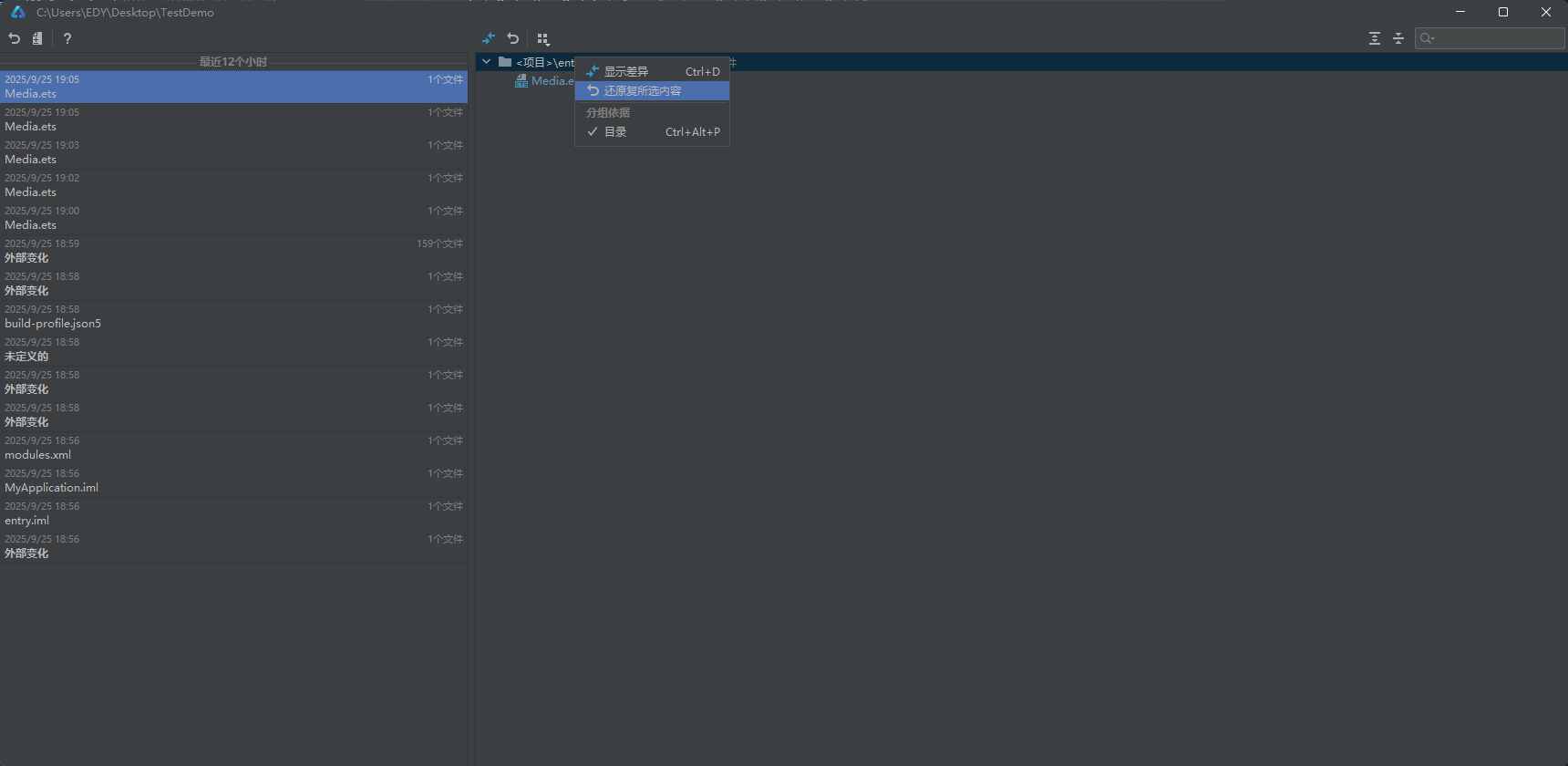The height and width of the screenshot is (766, 1568).
Task: Open help with the question mark icon
Action: pyautogui.click(x=67, y=38)
